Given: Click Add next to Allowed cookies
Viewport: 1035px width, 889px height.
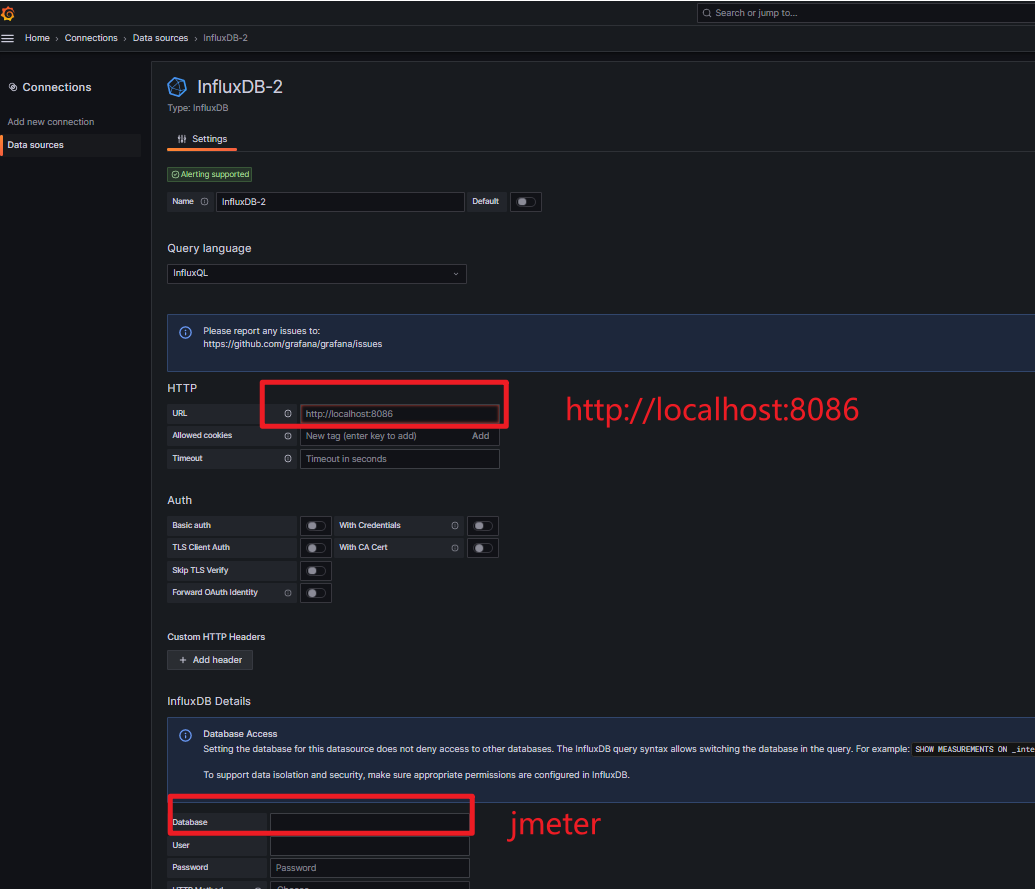Looking at the screenshot, I should coord(481,436).
